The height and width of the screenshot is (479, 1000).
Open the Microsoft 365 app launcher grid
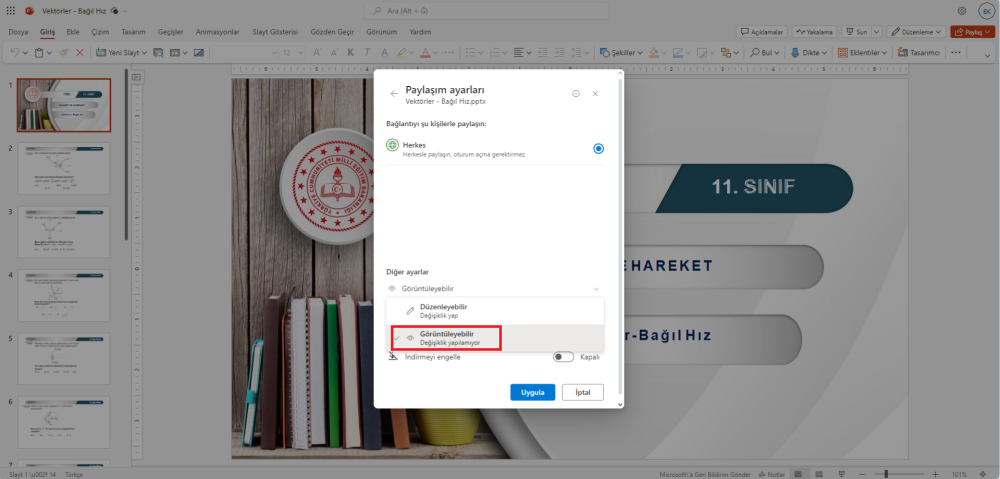point(11,11)
